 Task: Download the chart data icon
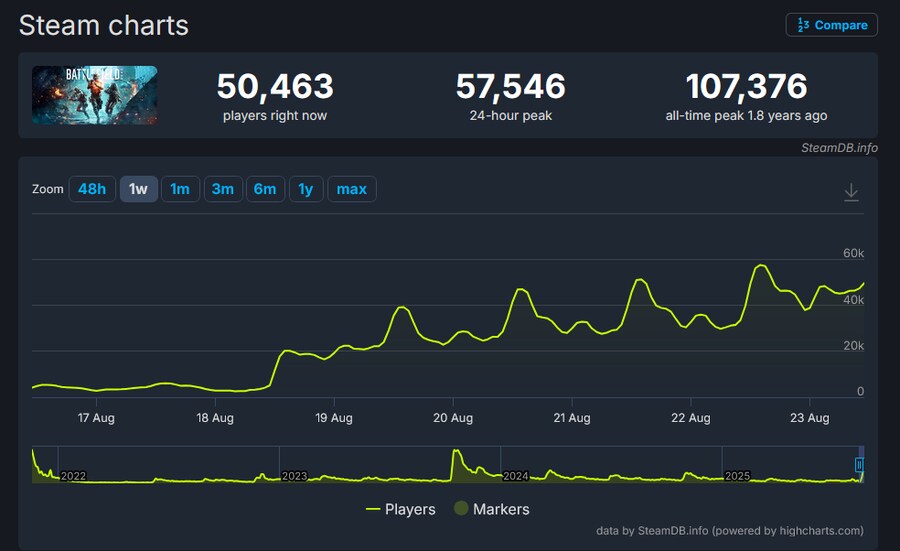pos(851,192)
